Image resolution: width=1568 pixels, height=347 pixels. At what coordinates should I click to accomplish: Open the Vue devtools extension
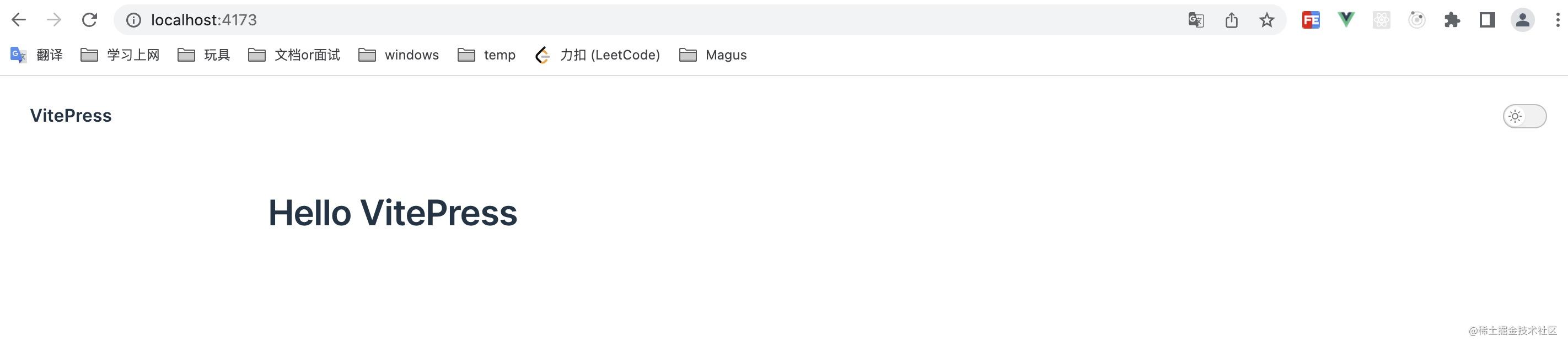[1346, 20]
